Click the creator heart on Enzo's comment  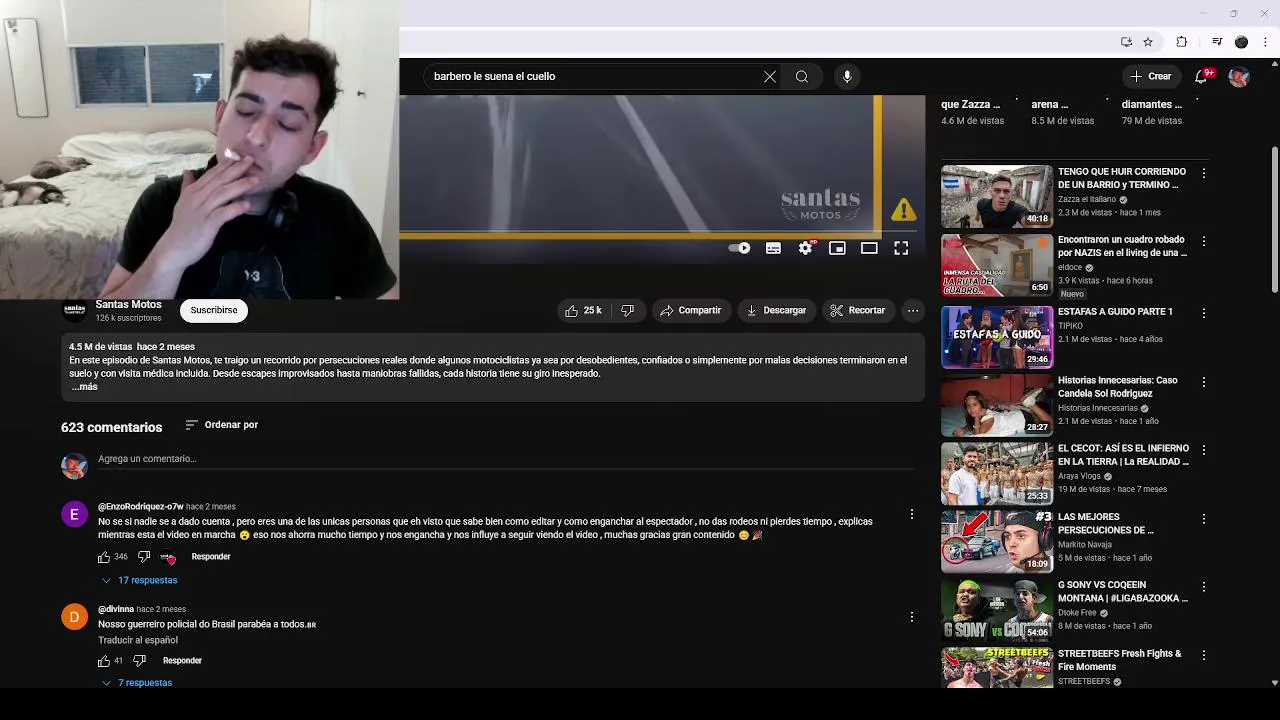pos(168,557)
